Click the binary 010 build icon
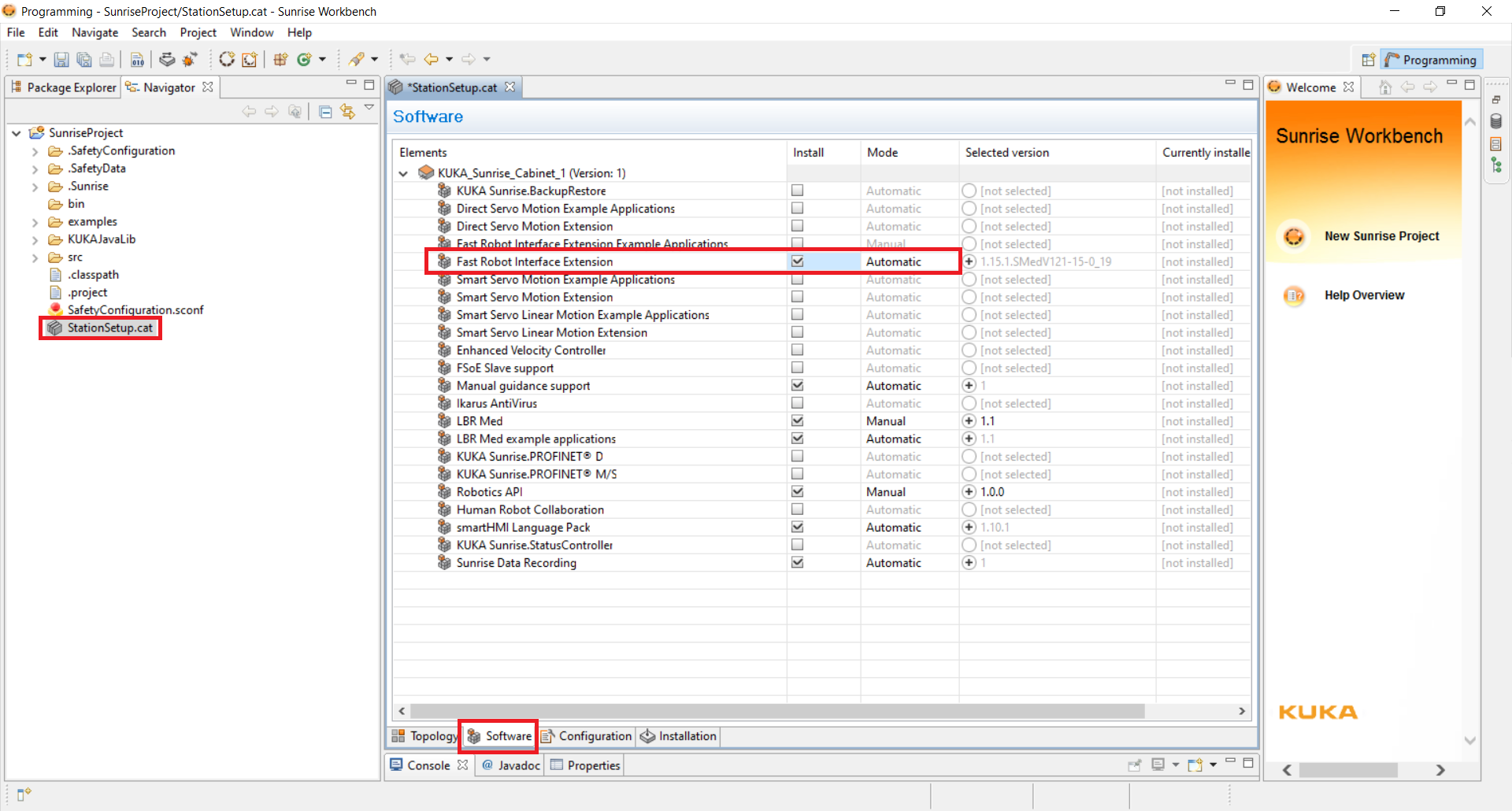This screenshot has height=811, width=1512. tap(137, 59)
